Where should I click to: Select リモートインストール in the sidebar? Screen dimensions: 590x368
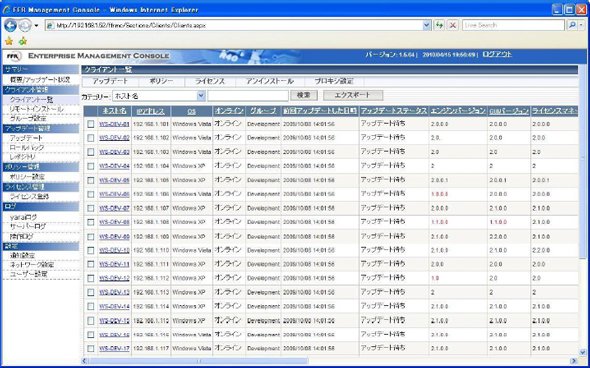coord(36,109)
